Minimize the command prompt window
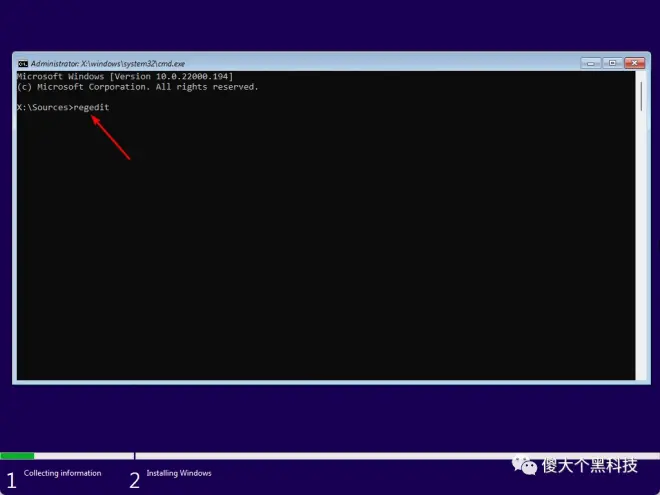Viewport: 660px width, 495px height. coord(591,63)
